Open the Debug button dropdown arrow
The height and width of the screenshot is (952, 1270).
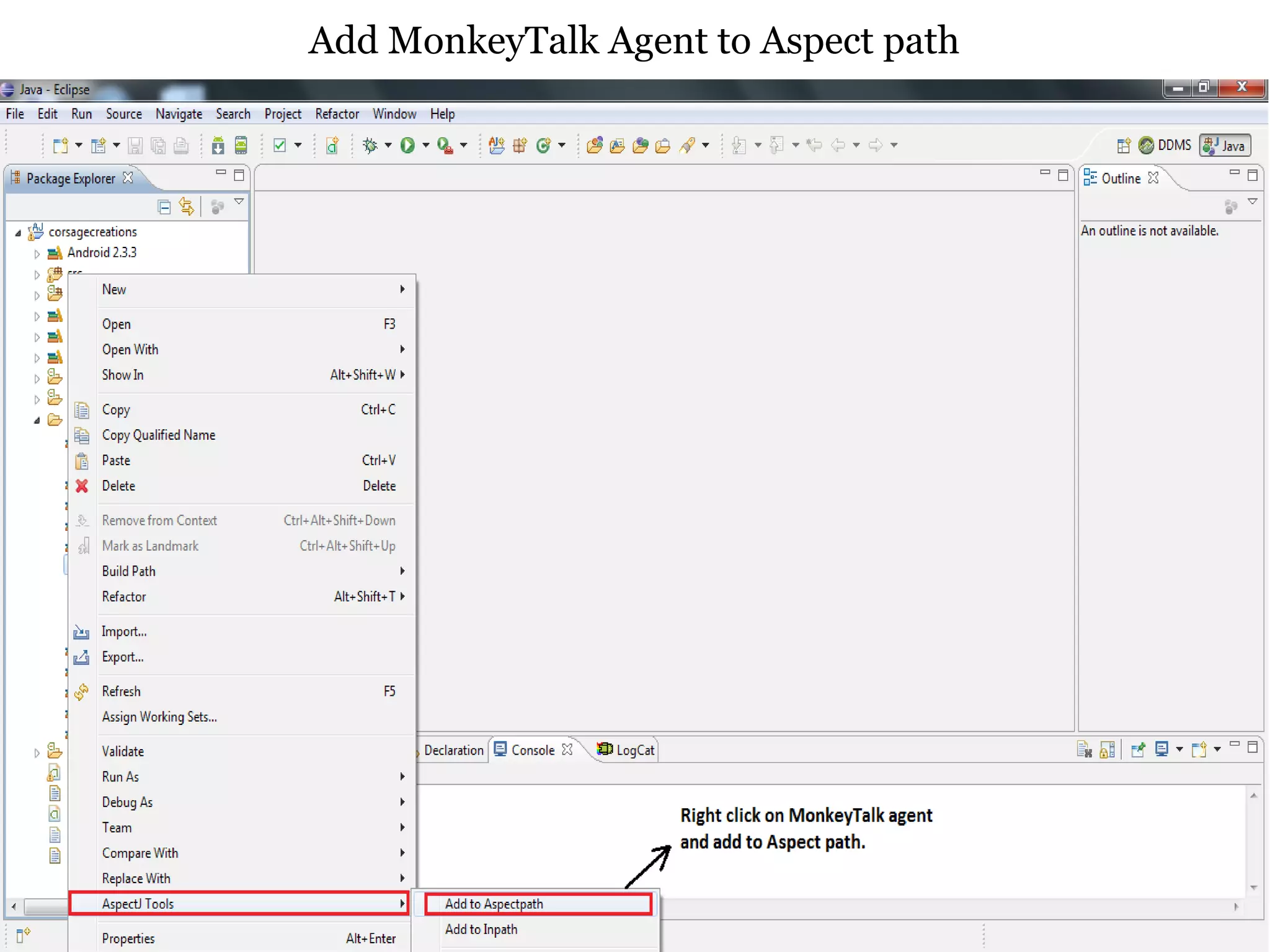(388, 146)
